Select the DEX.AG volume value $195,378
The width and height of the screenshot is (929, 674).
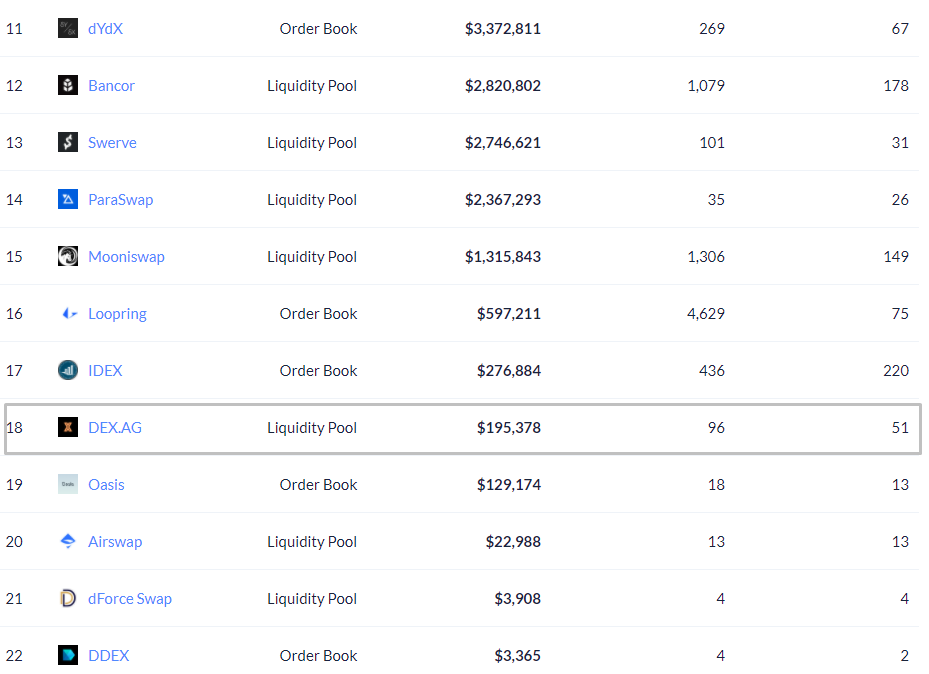(508, 427)
